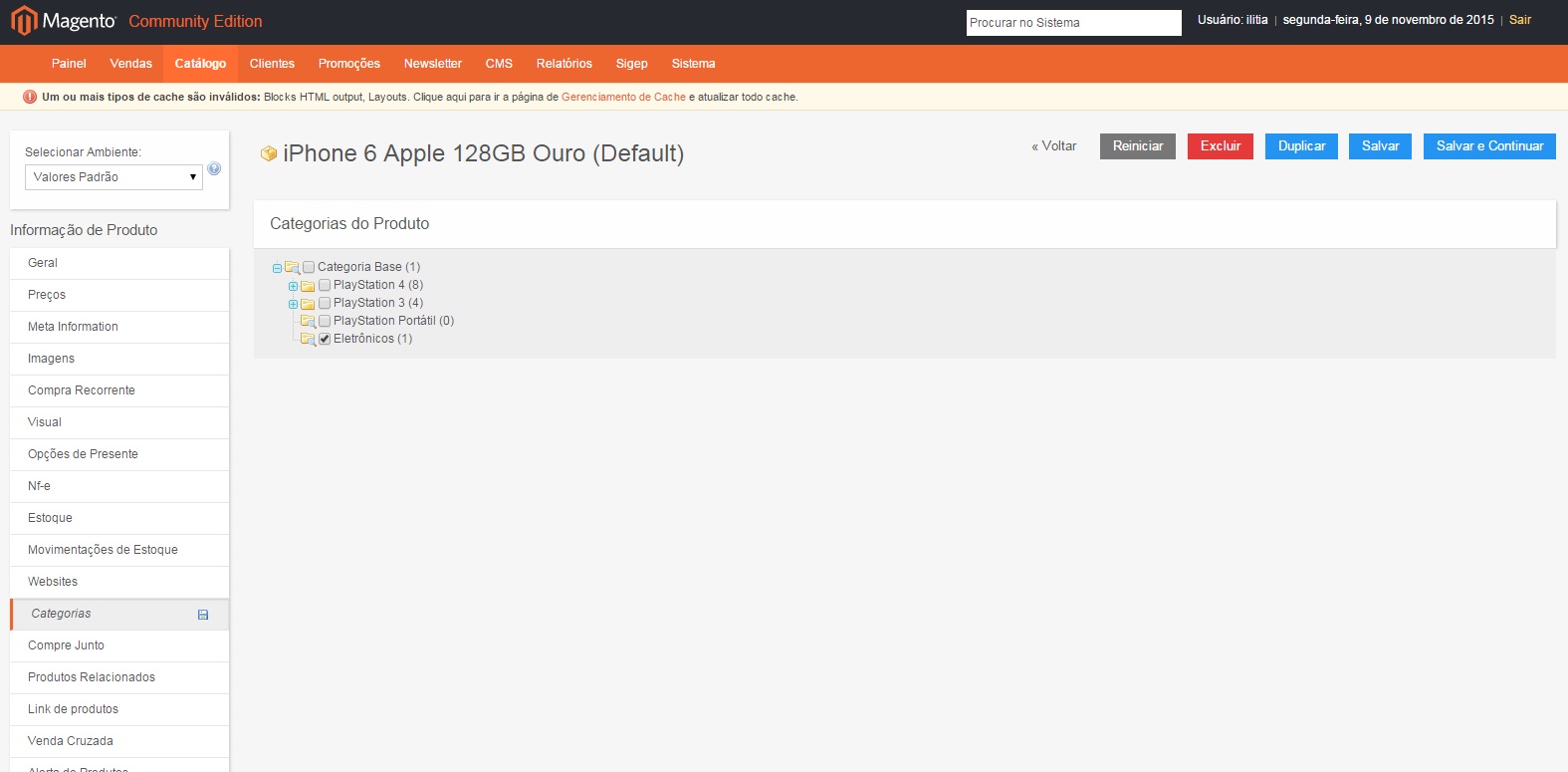Click the Reiniciar button

pyautogui.click(x=1138, y=146)
